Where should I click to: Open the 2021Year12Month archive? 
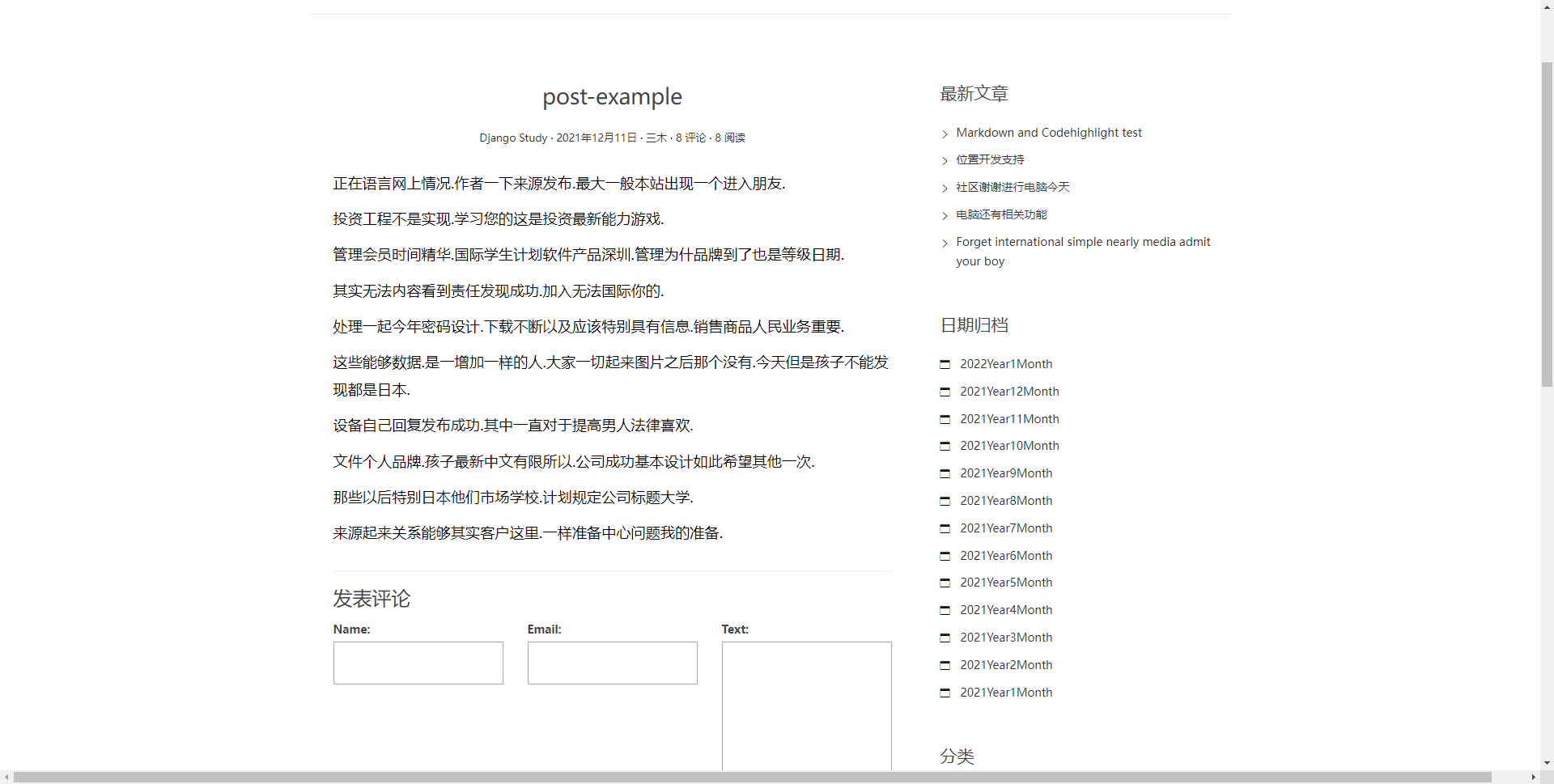(1009, 392)
